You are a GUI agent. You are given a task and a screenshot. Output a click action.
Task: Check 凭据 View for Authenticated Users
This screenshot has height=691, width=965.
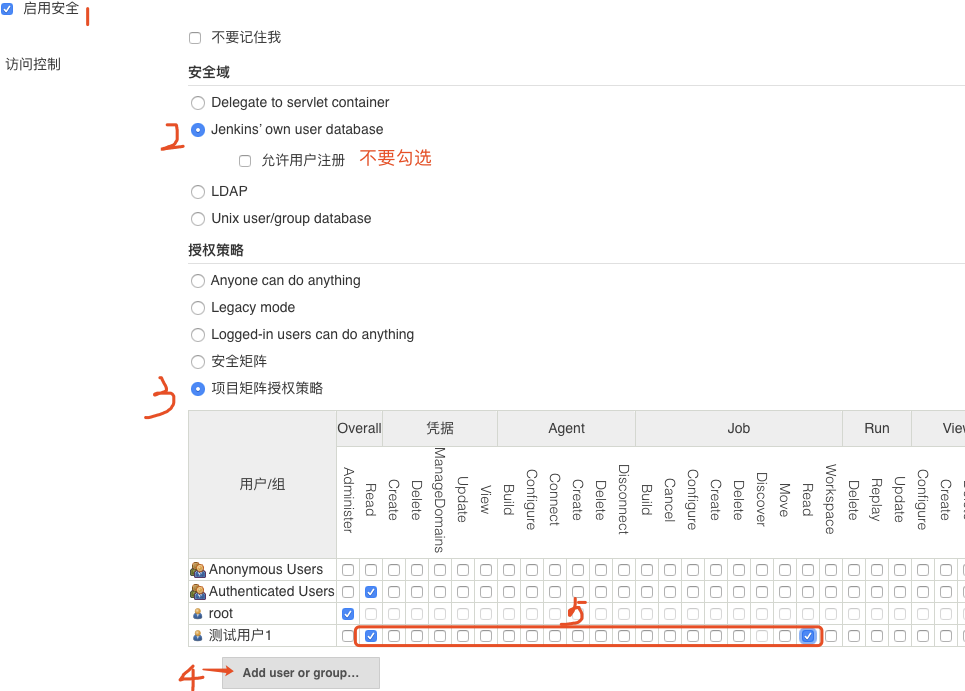[486, 592]
